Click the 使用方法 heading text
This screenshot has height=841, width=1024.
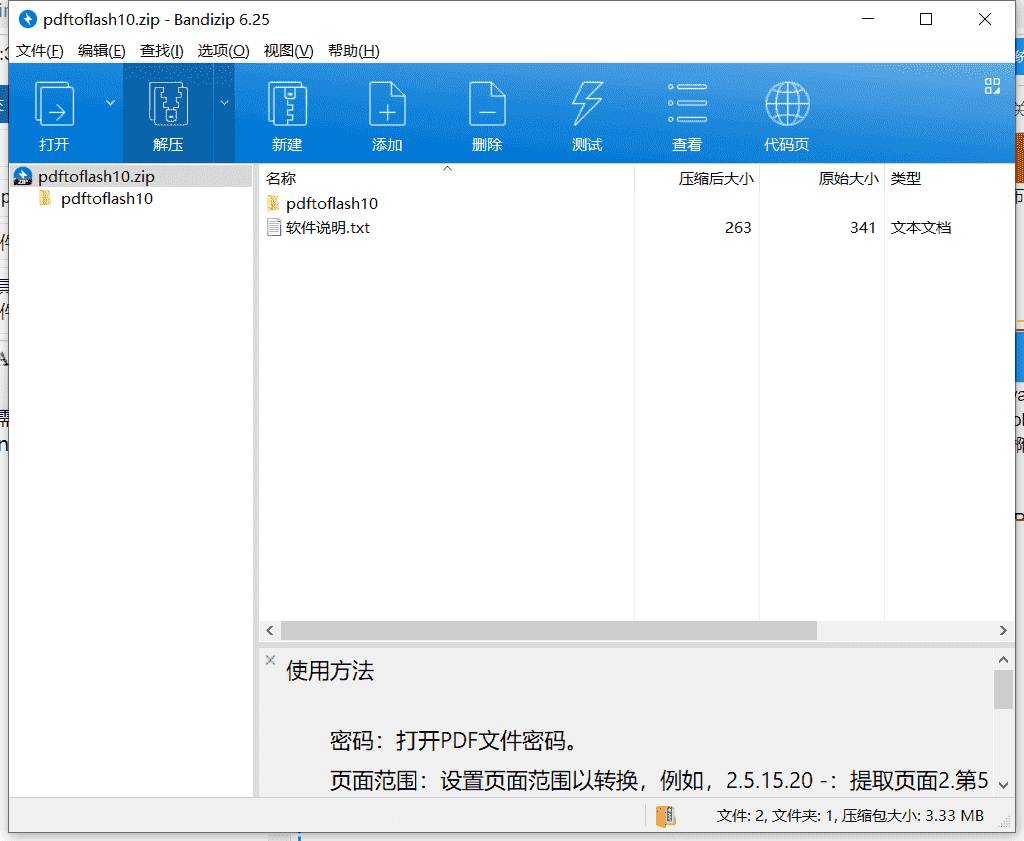pyautogui.click(x=330, y=671)
